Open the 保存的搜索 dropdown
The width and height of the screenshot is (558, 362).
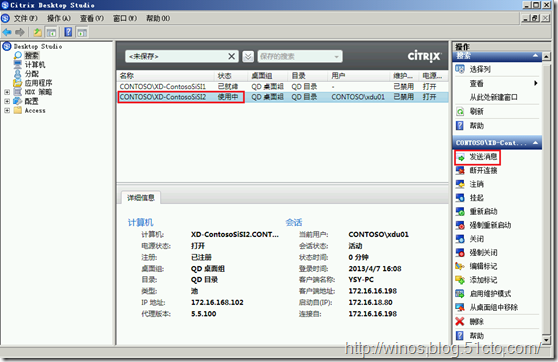300,56
